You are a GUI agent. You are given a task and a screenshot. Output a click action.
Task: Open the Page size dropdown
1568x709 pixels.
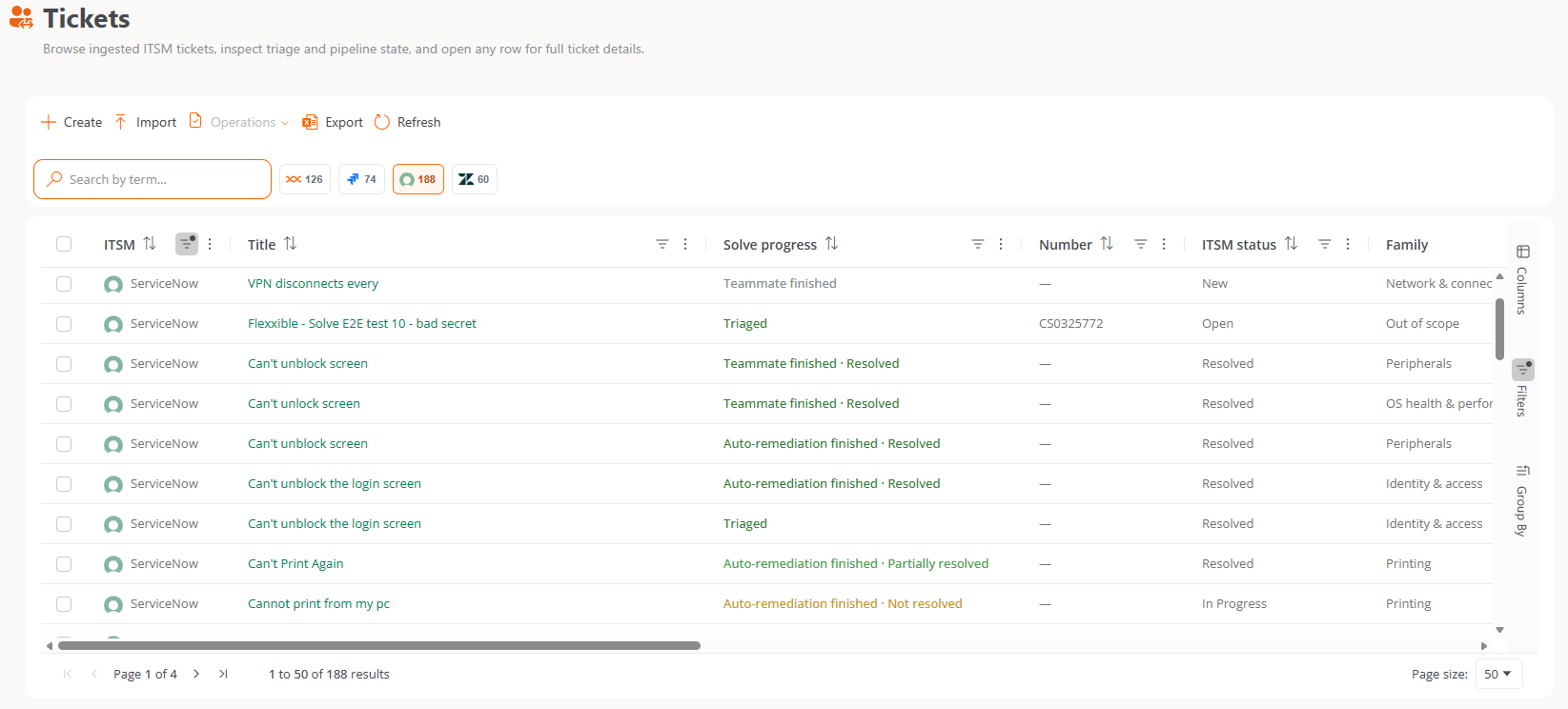(1498, 674)
